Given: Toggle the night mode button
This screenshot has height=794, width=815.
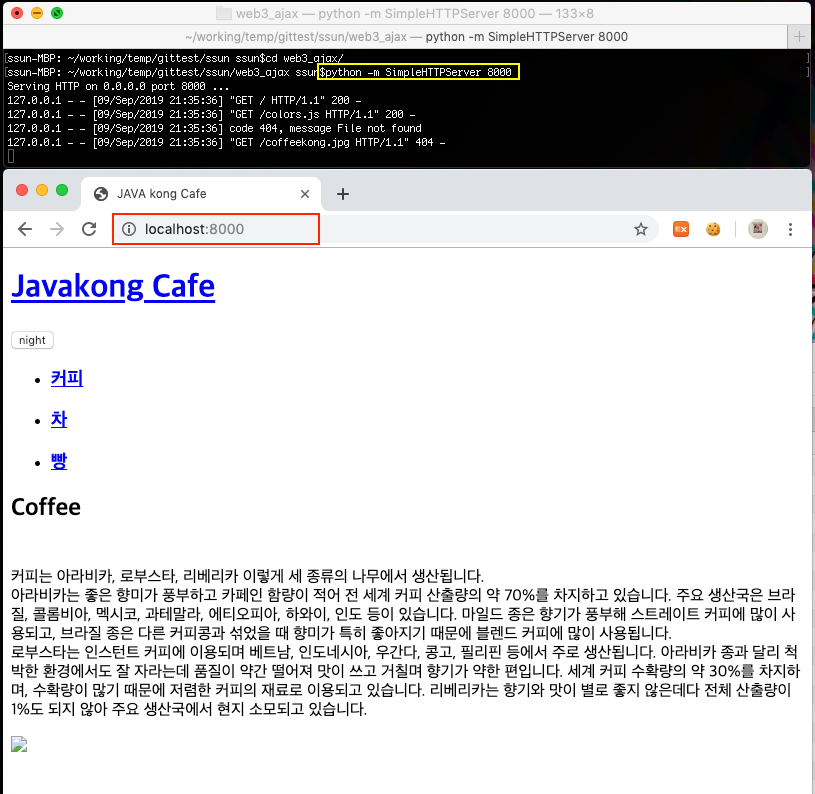Looking at the screenshot, I should pos(32,340).
